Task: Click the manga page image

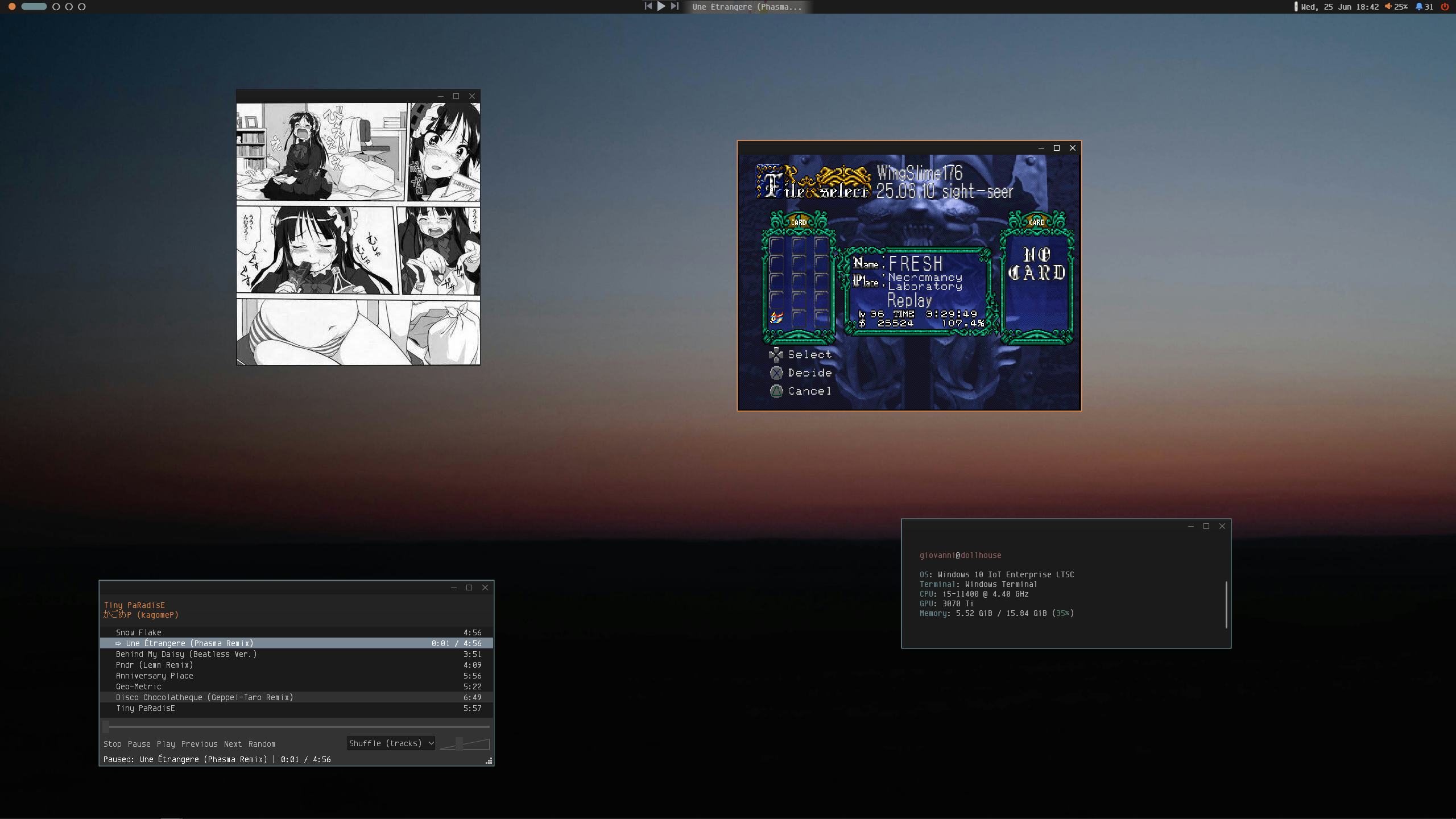Action: pos(358,234)
